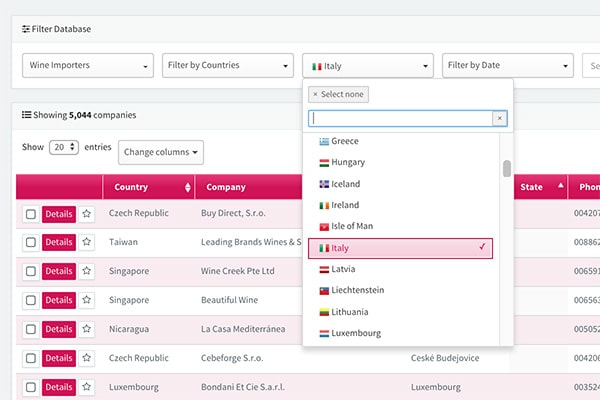Star the Beautiful Wine row
Image resolution: width=600 pixels, height=400 pixels.
[87, 301]
